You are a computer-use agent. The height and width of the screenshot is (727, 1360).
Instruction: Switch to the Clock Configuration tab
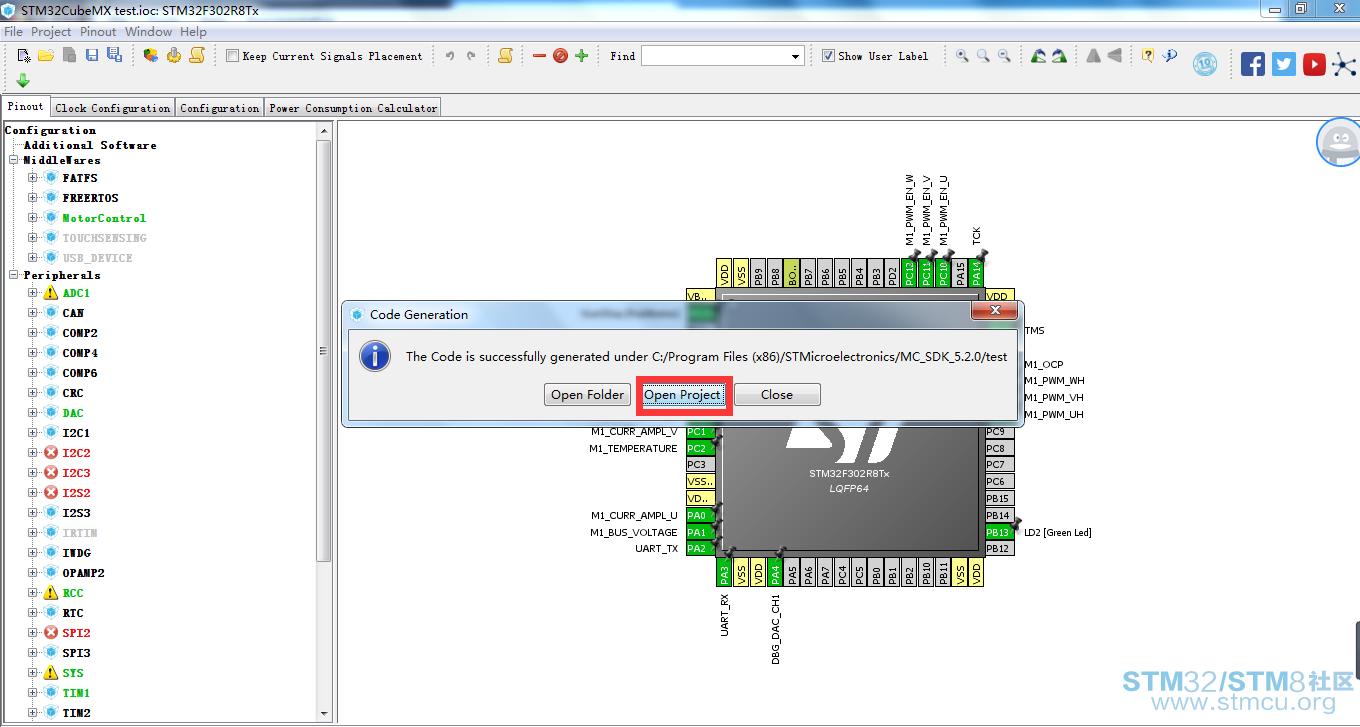(113, 108)
